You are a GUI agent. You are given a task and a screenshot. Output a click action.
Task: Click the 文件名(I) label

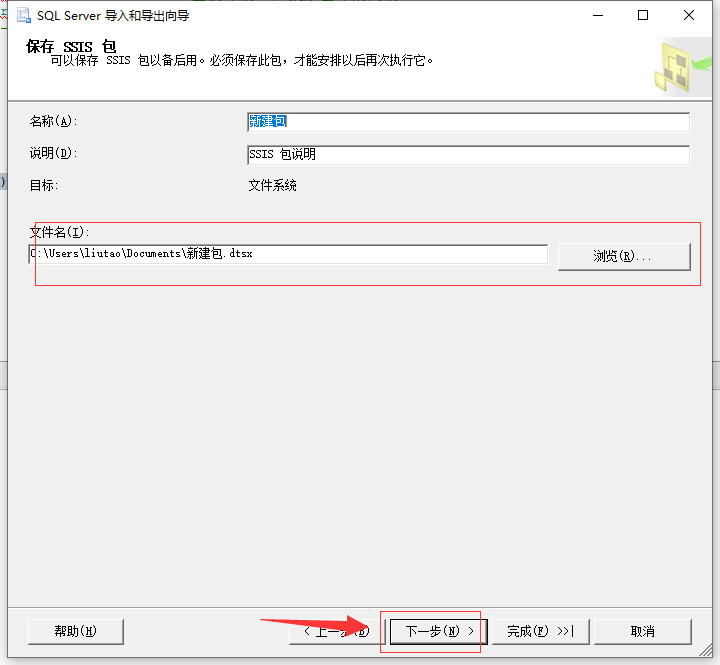point(59,232)
